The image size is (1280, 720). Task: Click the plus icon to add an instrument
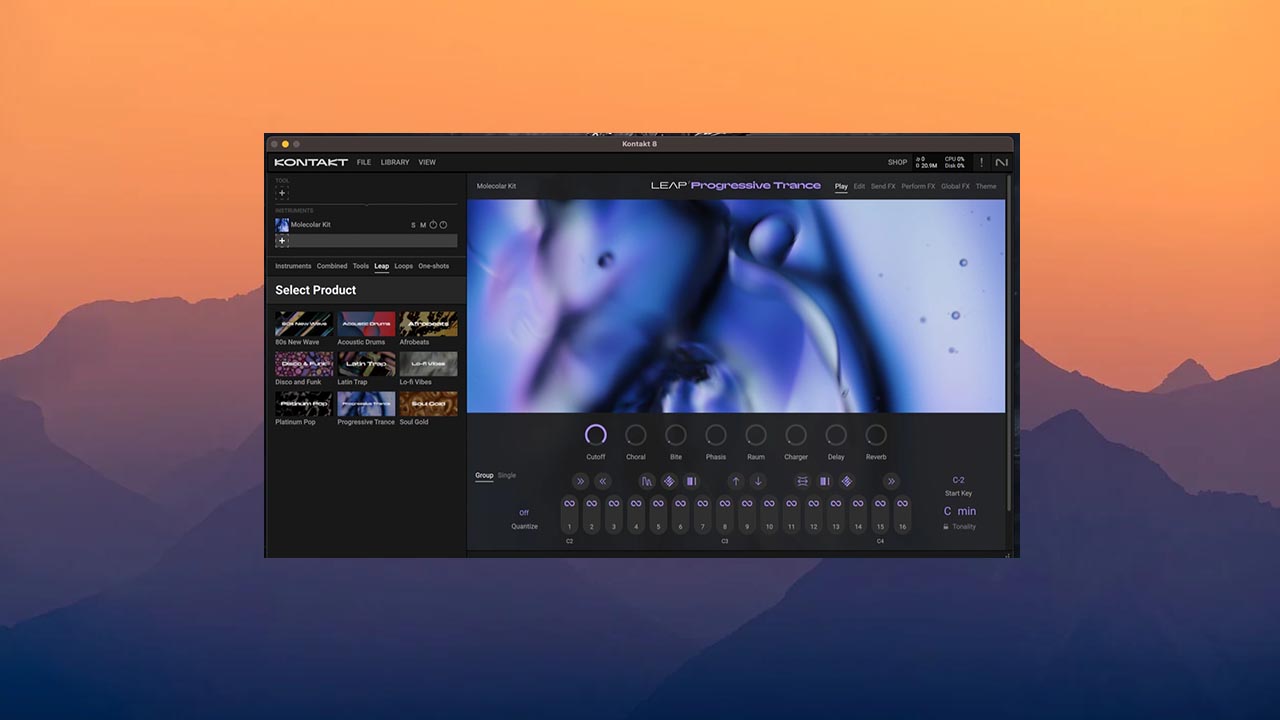coord(282,240)
